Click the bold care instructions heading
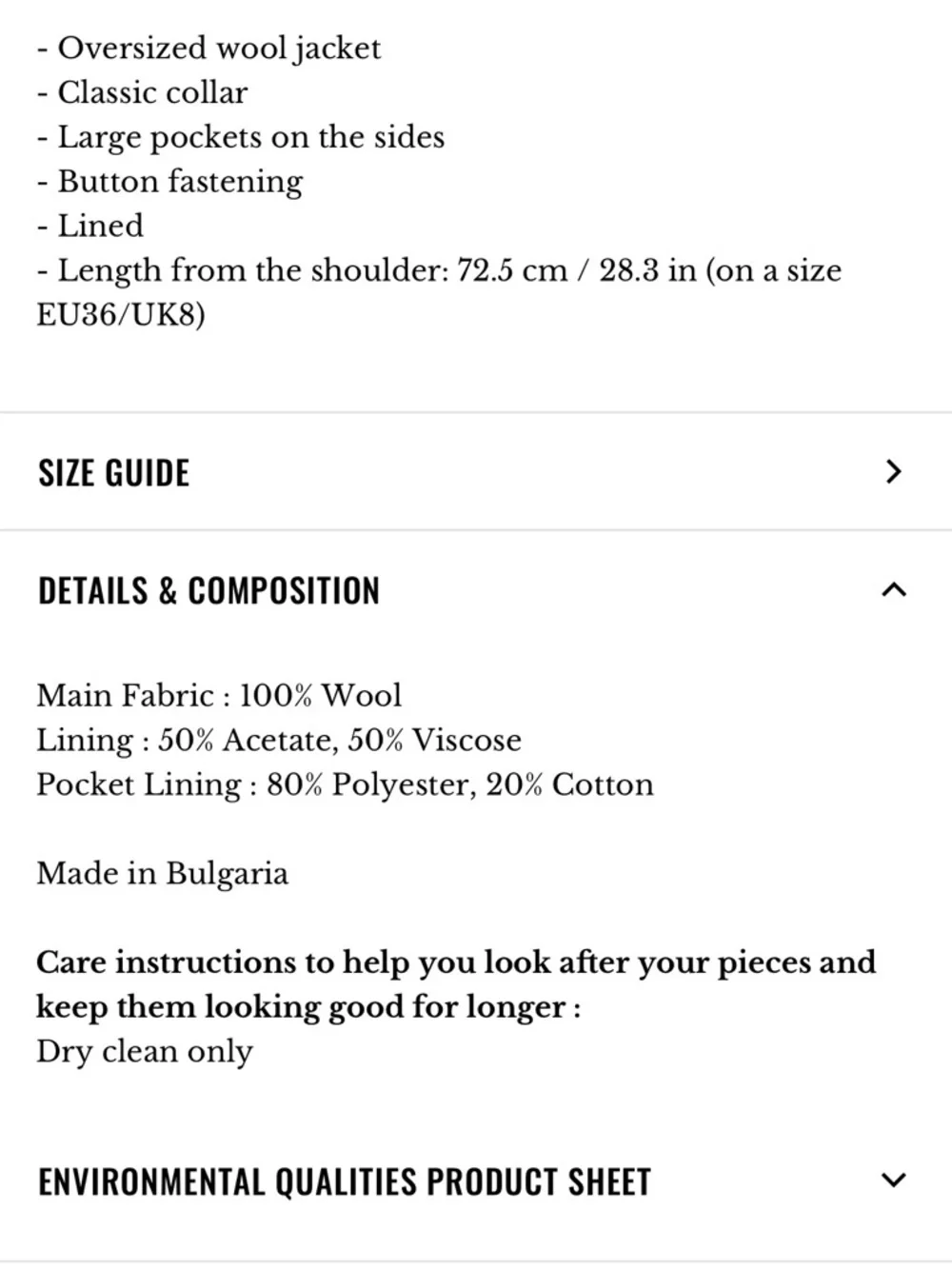The image size is (952, 1269). point(455,983)
